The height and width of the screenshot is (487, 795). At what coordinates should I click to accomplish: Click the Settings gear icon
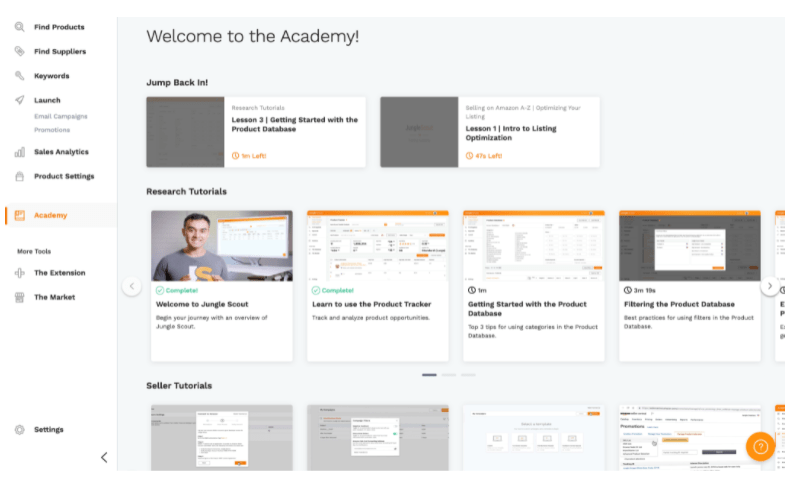(19, 430)
